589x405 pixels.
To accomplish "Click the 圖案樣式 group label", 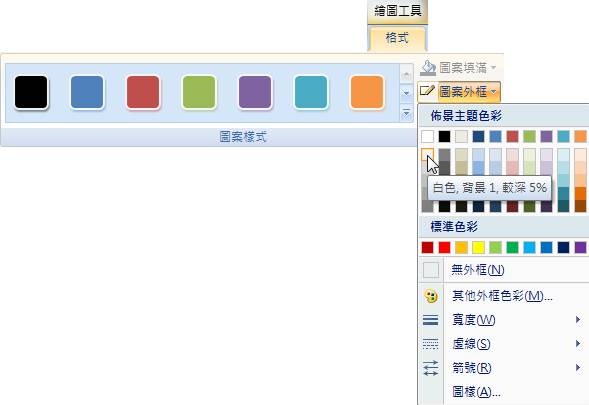I will 243,137.
